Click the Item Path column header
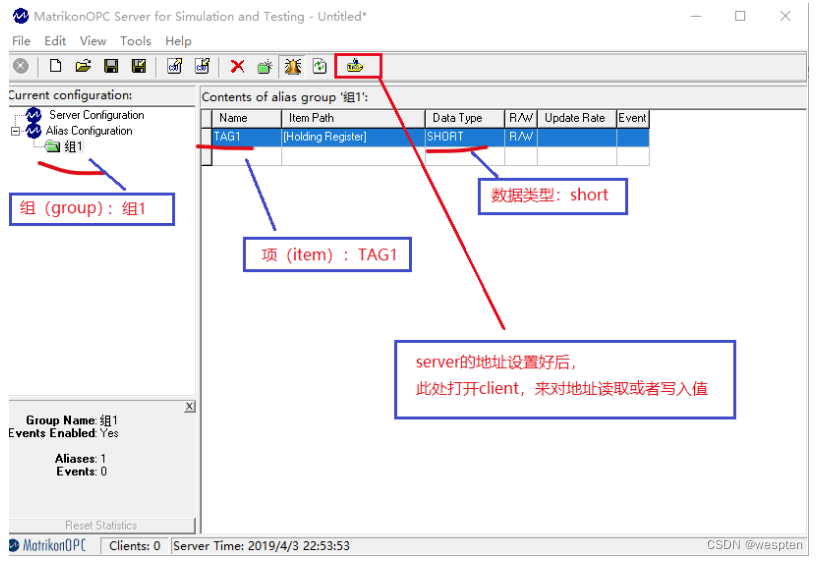The image size is (818, 561). tap(353, 118)
